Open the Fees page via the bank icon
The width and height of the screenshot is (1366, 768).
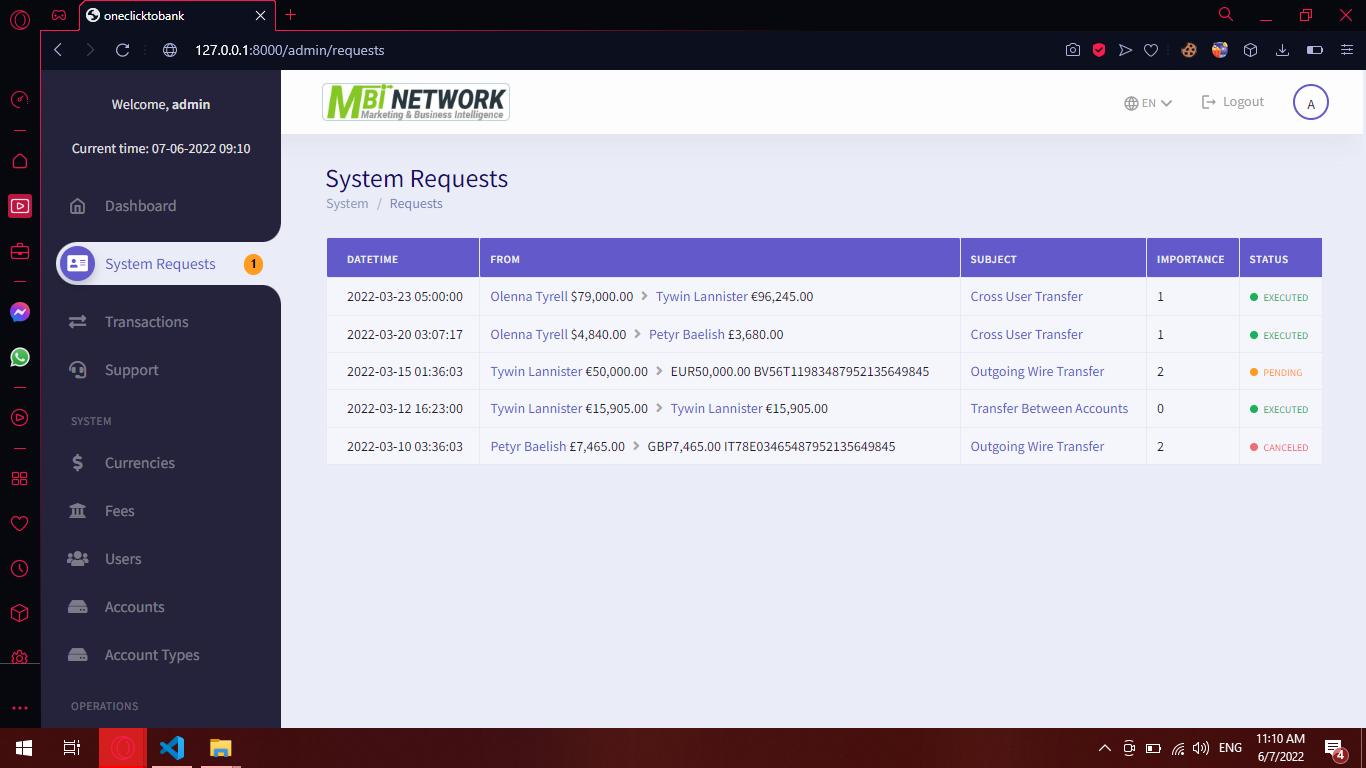(x=78, y=510)
